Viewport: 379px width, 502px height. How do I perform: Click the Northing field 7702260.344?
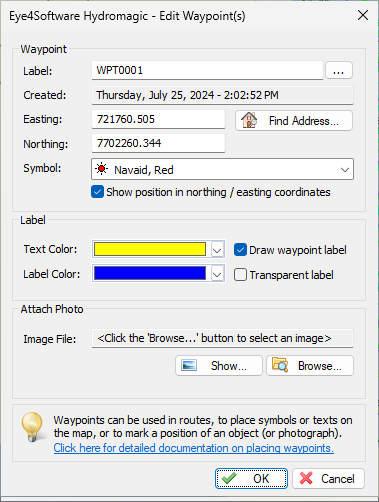point(158,143)
